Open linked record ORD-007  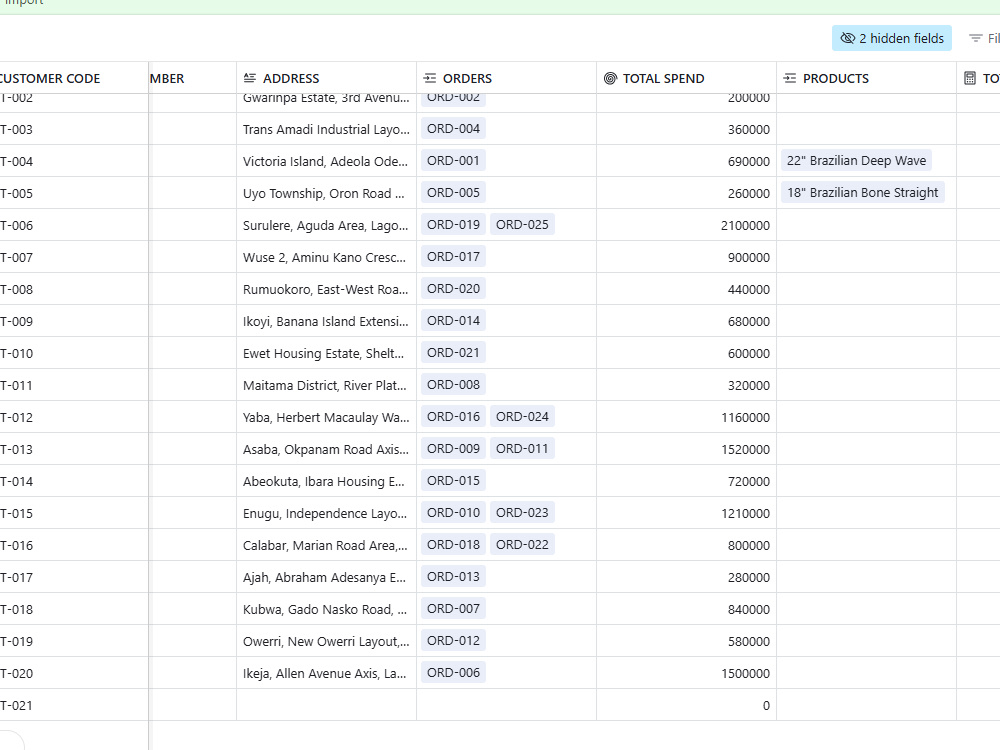[x=453, y=608]
